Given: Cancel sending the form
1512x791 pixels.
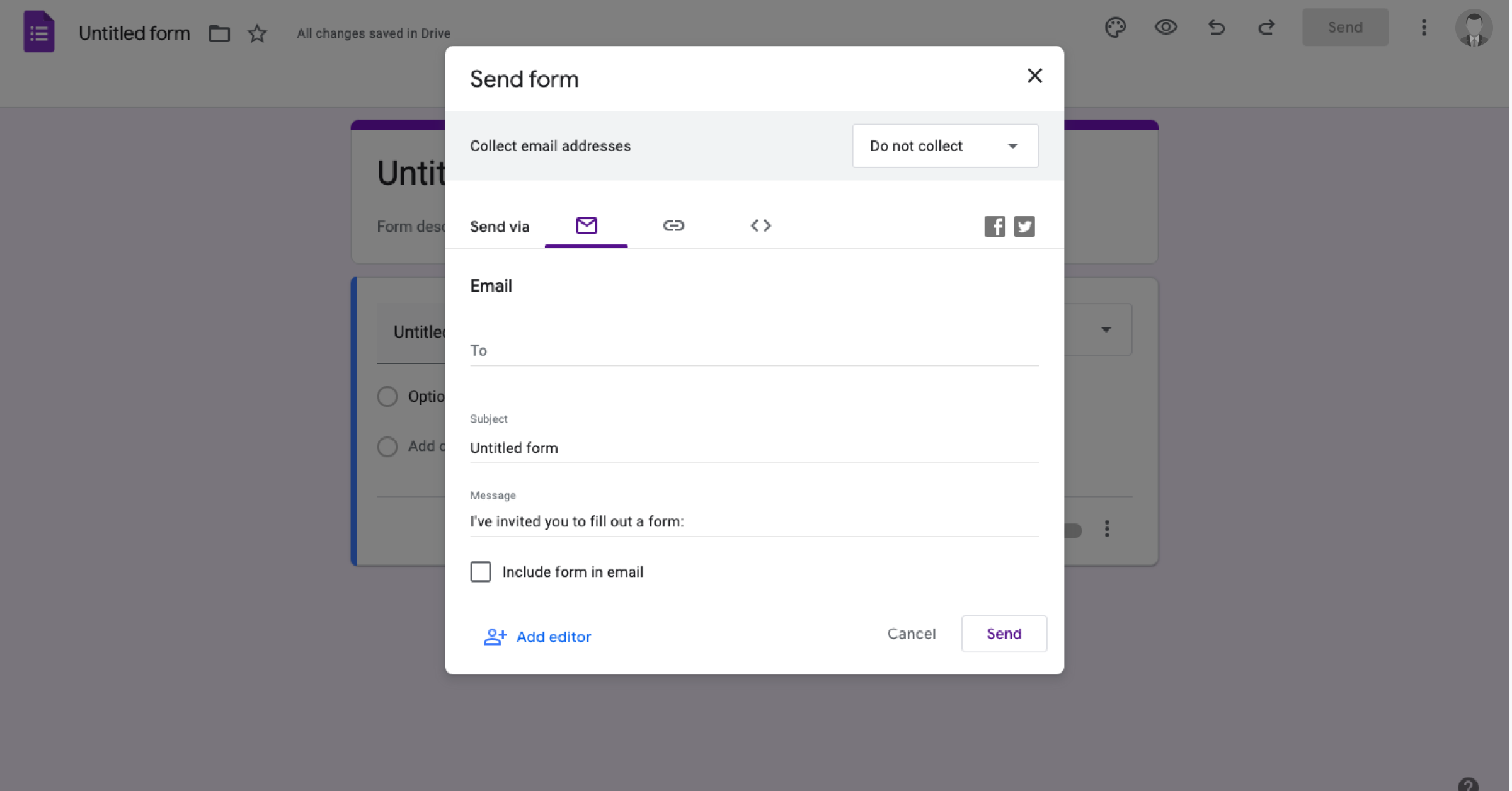Looking at the screenshot, I should 912,634.
